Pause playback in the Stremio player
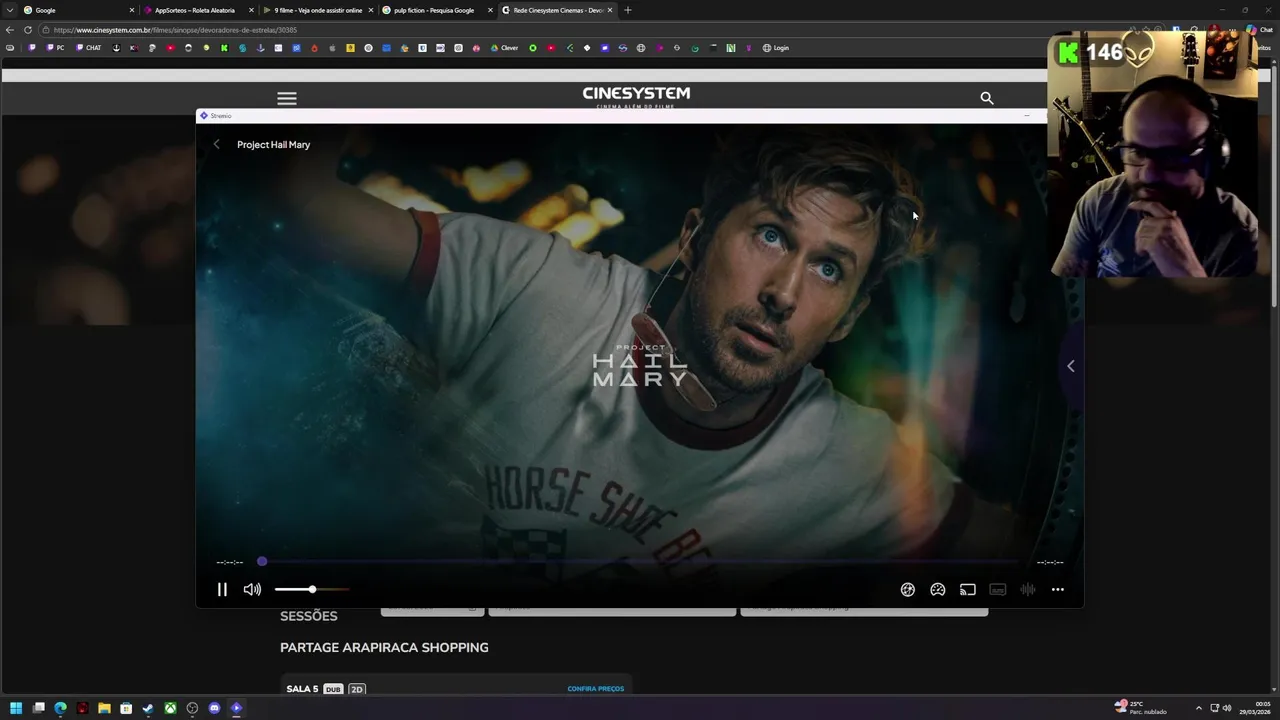The height and width of the screenshot is (720, 1280). click(x=222, y=590)
